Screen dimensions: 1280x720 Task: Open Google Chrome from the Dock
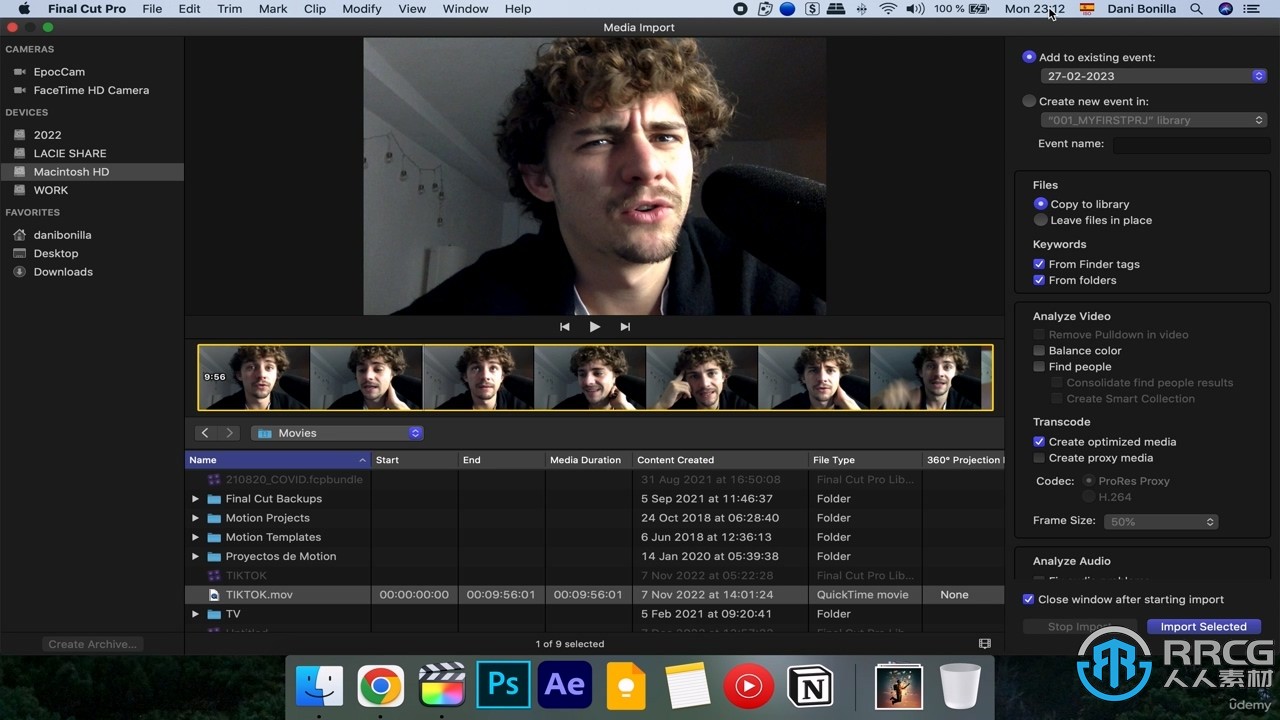coord(381,686)
